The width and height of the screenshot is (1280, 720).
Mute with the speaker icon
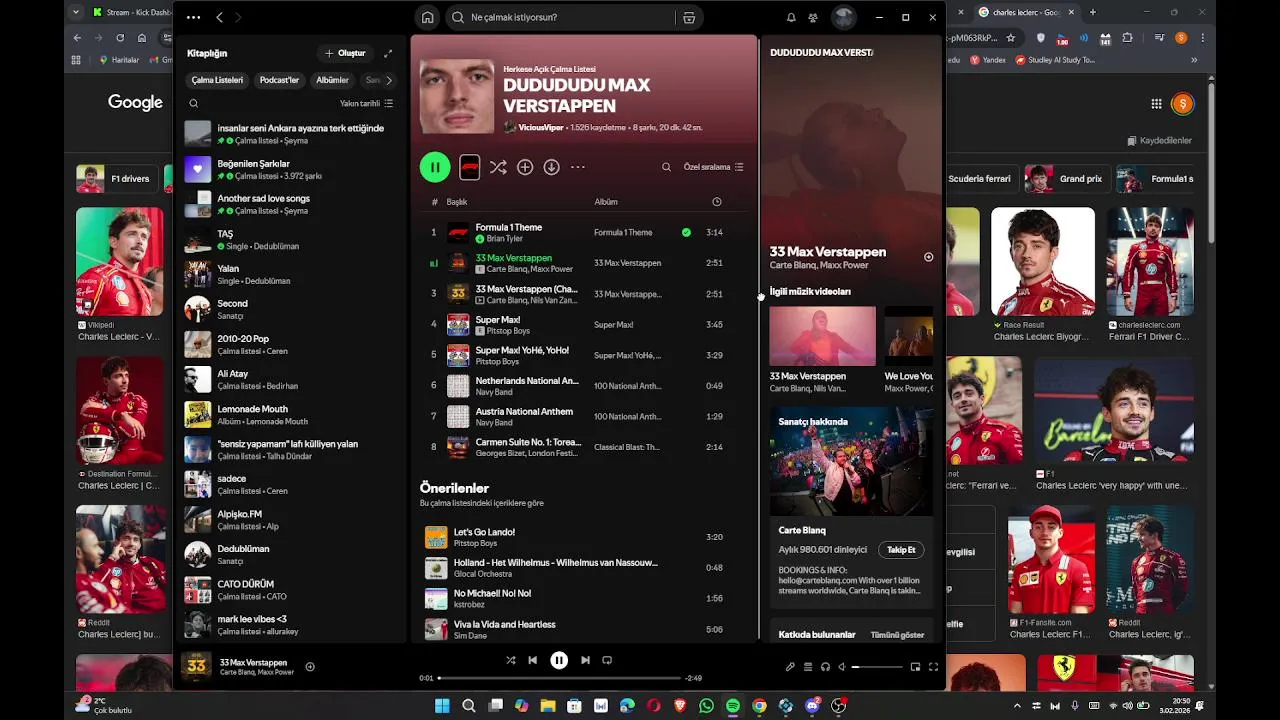[x=842, y=667]
